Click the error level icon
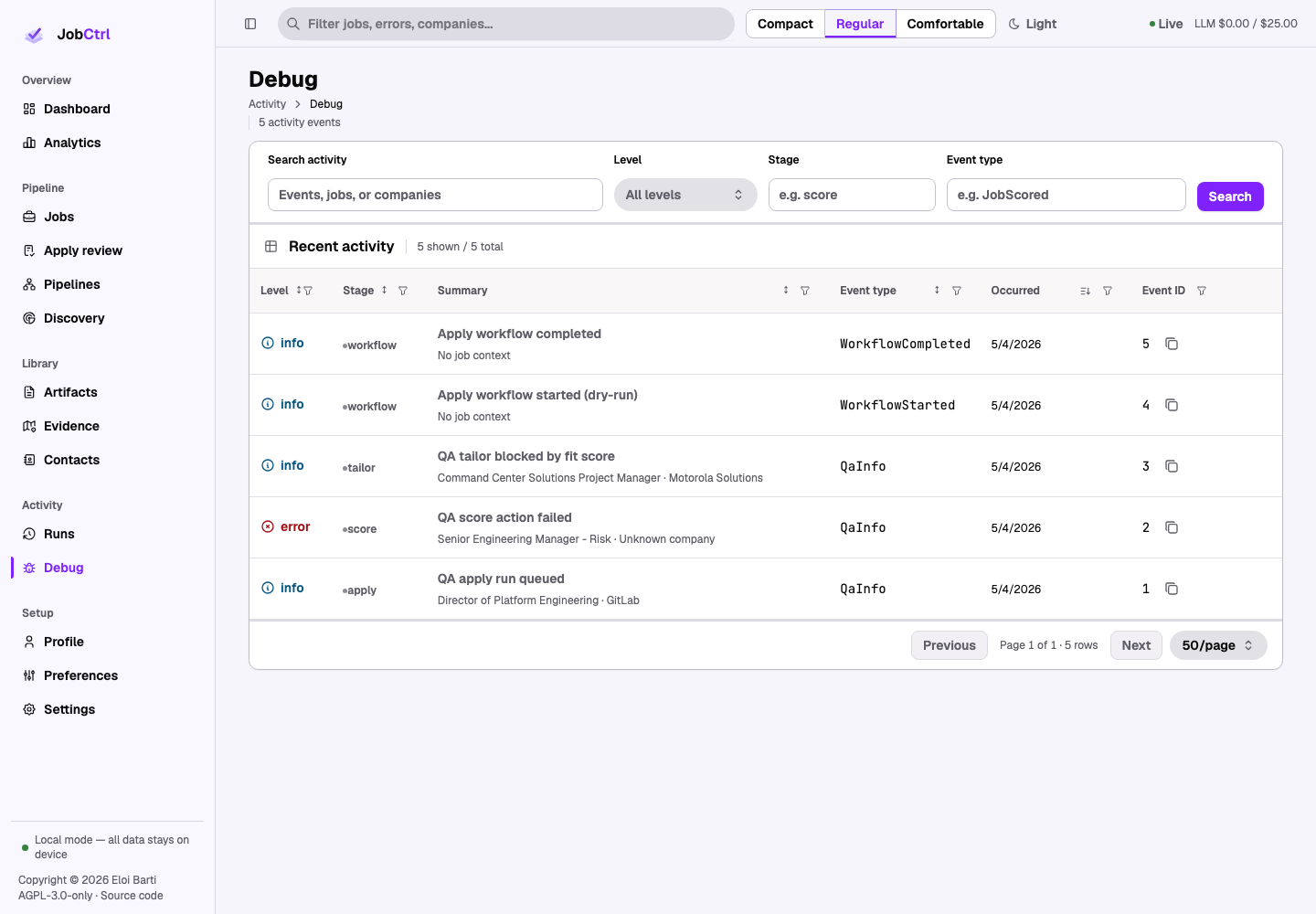The width and height of the screenshot is (1316, 914). [x=268, y=526]
